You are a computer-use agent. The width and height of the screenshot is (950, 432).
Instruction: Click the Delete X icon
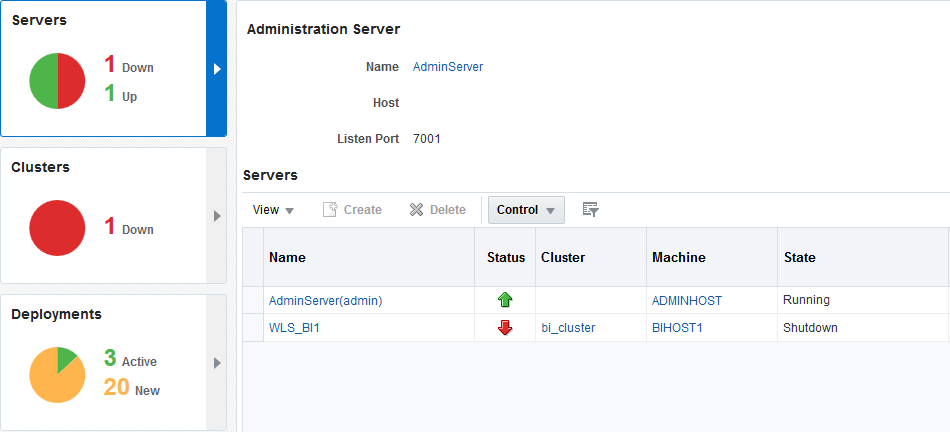tap(417, 210)
